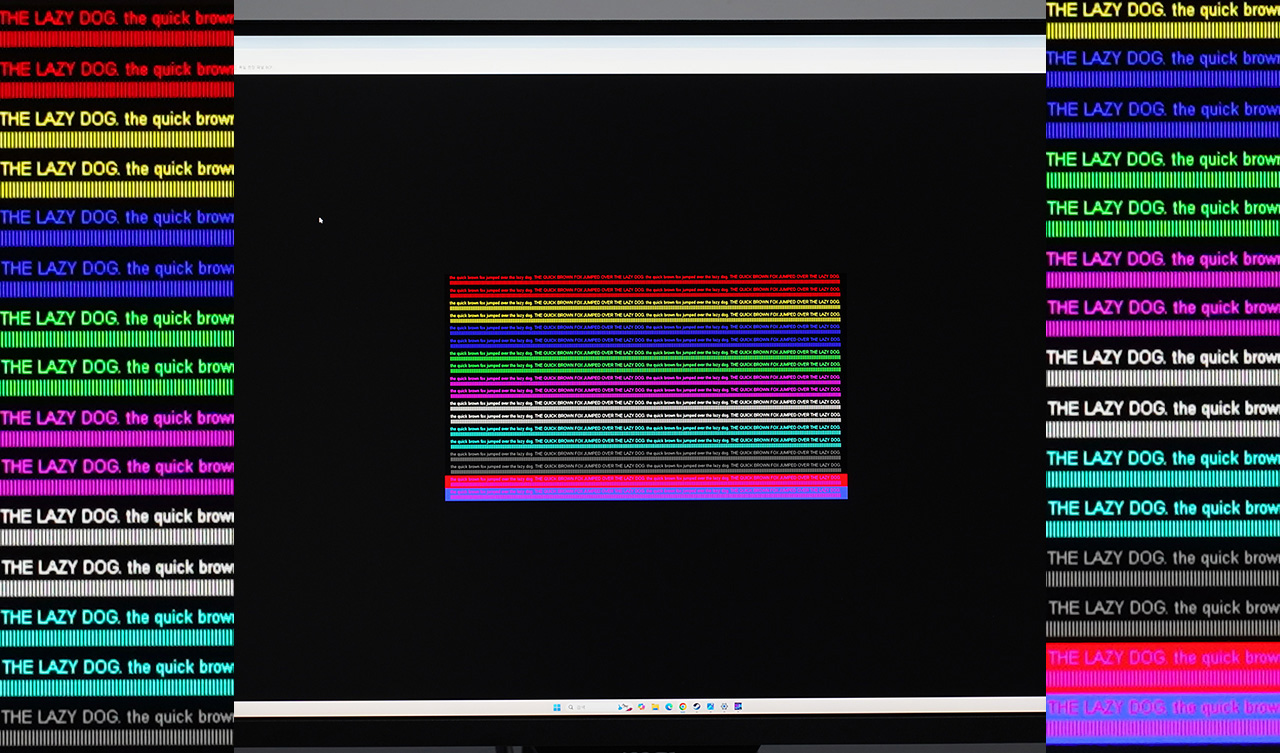
Task: Open the Windows Start menu
Action: pos(557,707)
